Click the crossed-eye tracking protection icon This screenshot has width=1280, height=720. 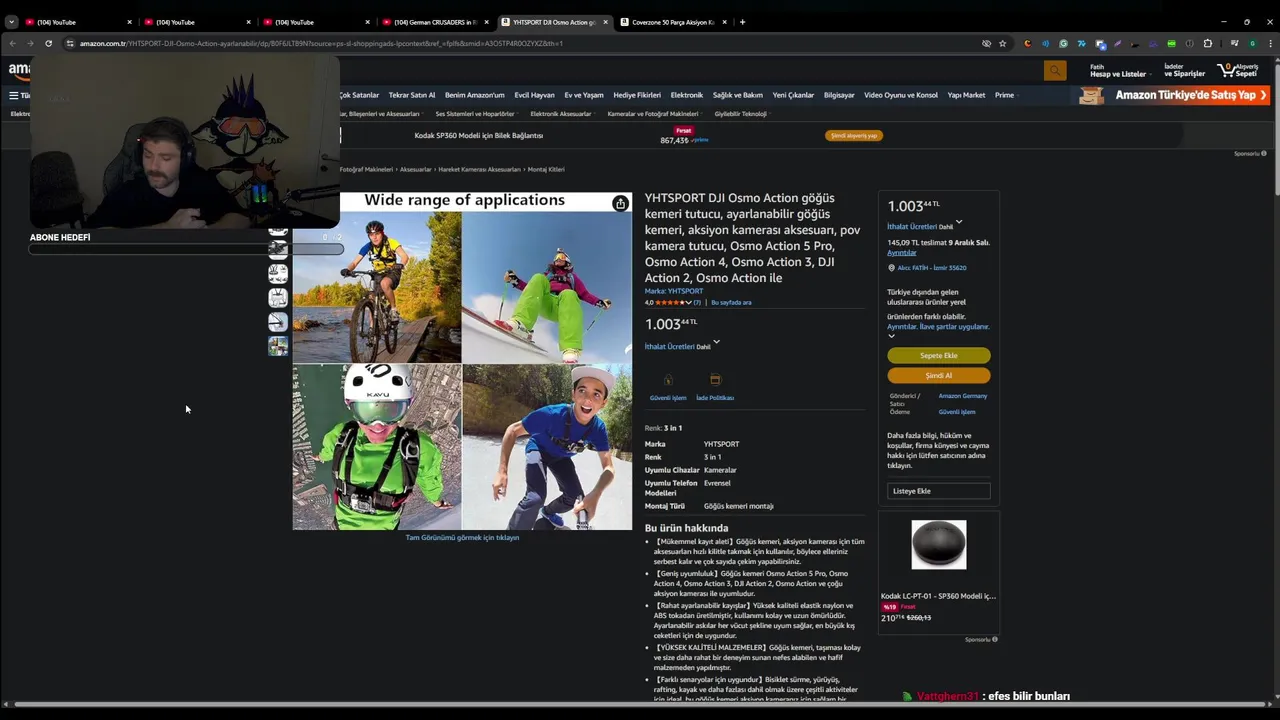[x=986, y=44]
